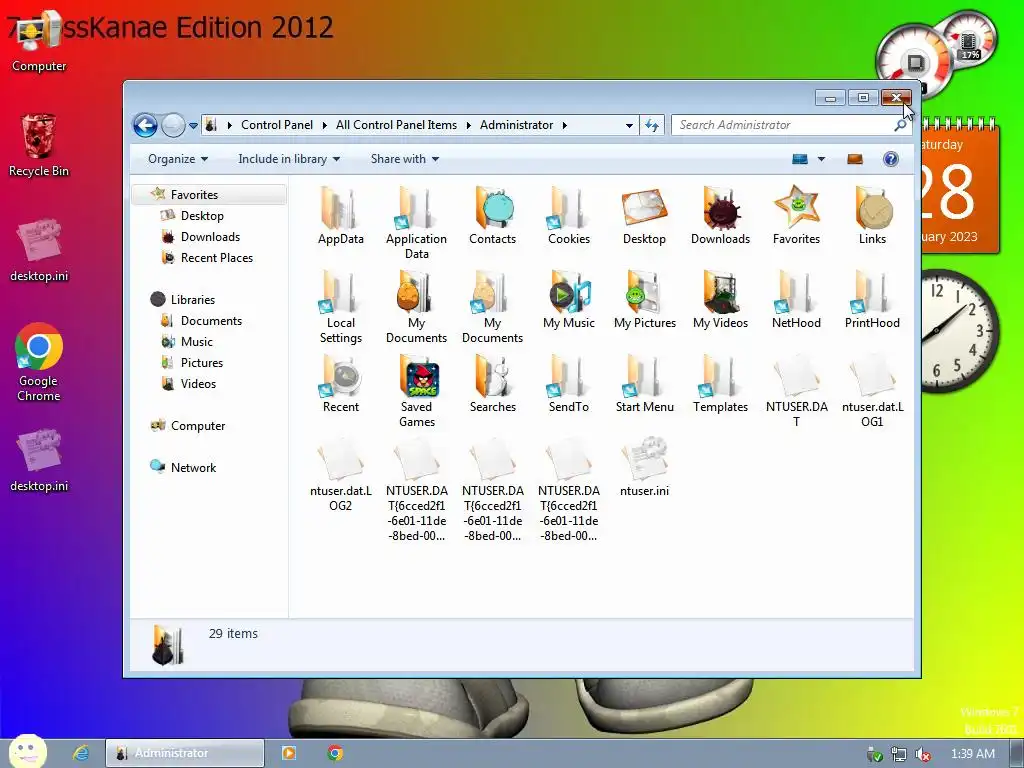Select the Templates folder
Screen dimensions: 1024x768
[x=720, y=383]
